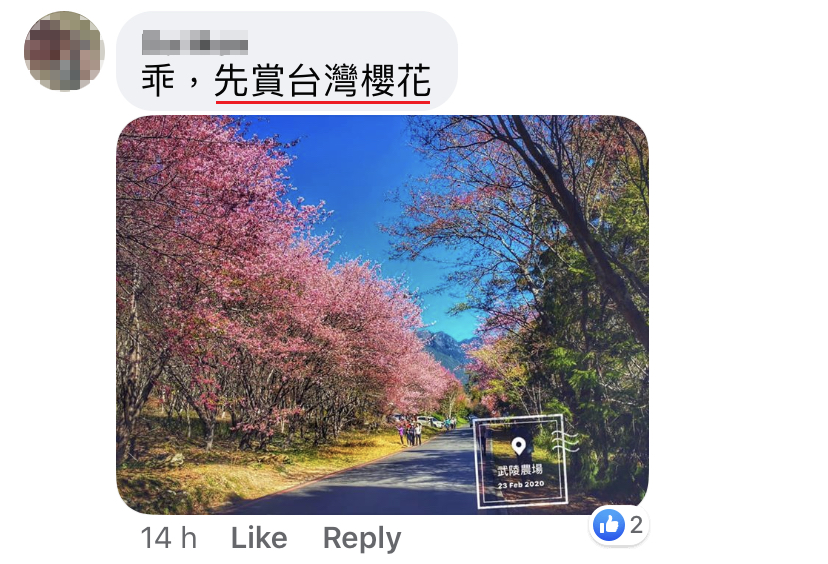Viewport: 828px width, 564px height.
Task: Open the 14 h timestamp link
Action: click(x=168, y=538)
